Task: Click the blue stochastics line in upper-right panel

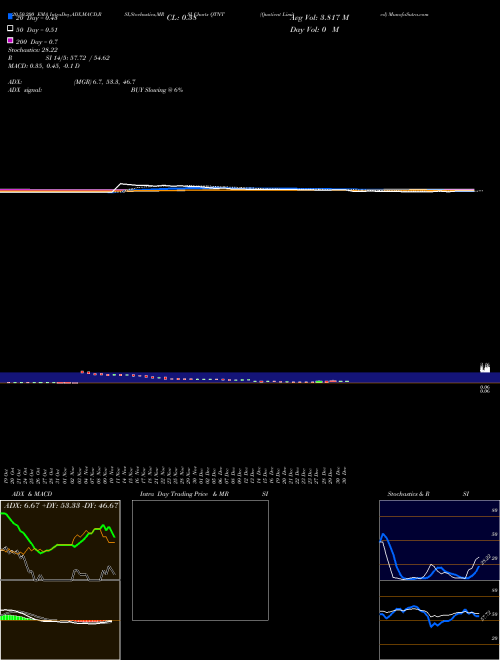Action: pyautogui.click(x=429, y=557)
